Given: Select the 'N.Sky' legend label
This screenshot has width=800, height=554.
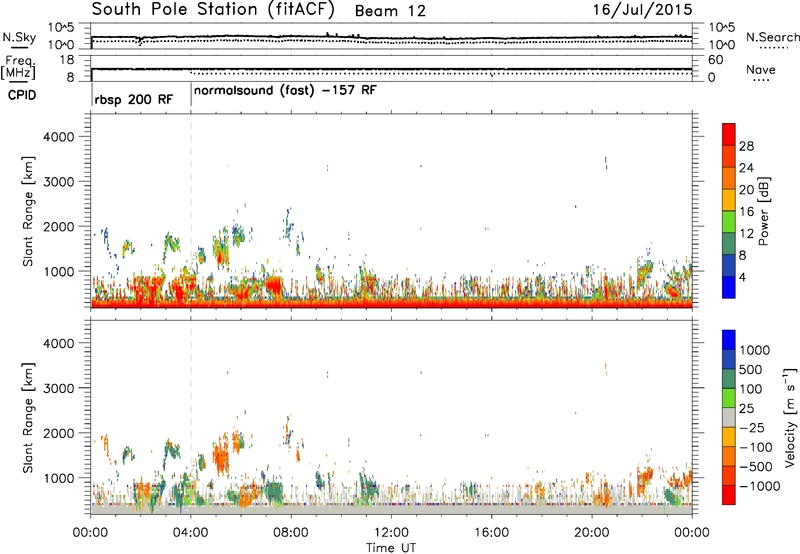Looking at the screenshot, I should pos(19,38).
